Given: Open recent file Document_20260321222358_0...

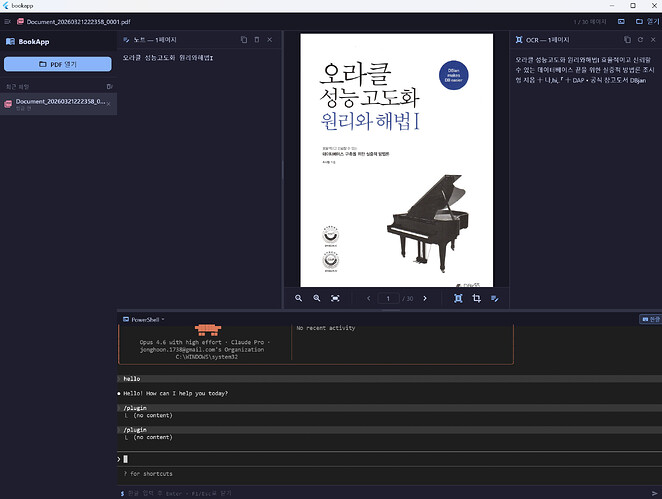Looking at the screenshot, I should [x=59, y=104].
